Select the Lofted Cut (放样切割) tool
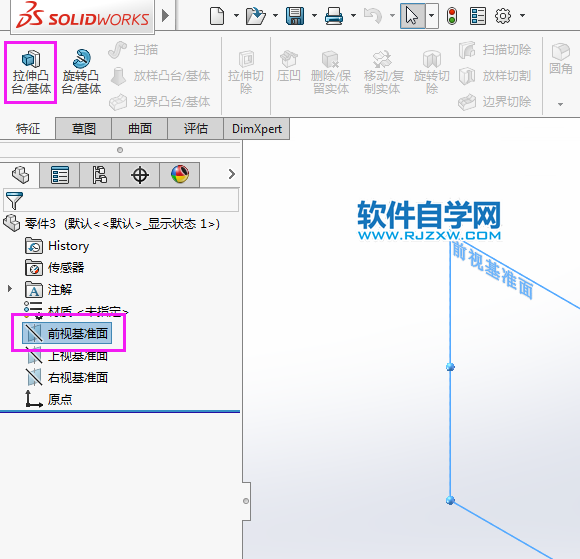The width and height of the screenshot is (580, 559). point(495,76)
